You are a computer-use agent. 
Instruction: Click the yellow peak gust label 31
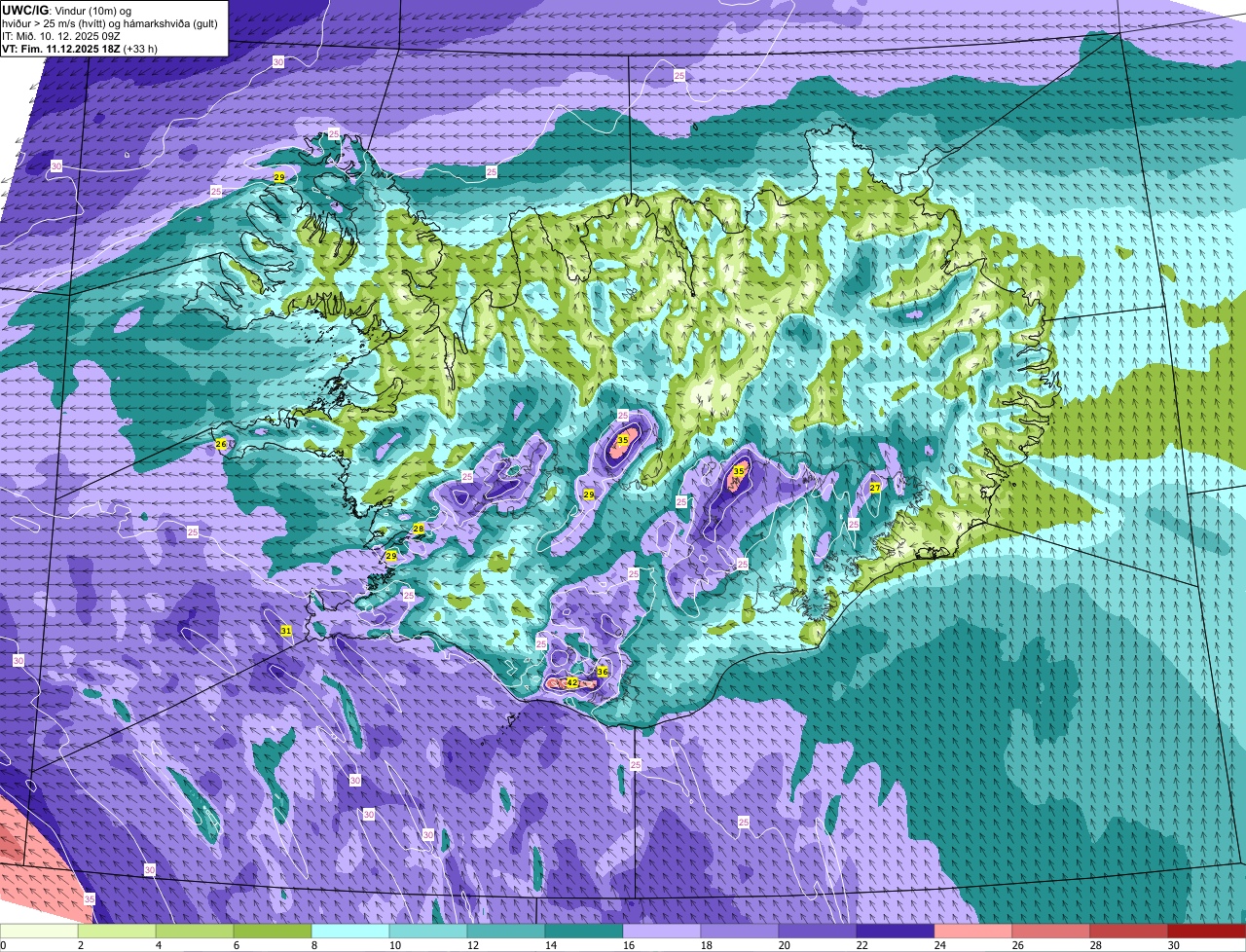[x=286, y=631]
